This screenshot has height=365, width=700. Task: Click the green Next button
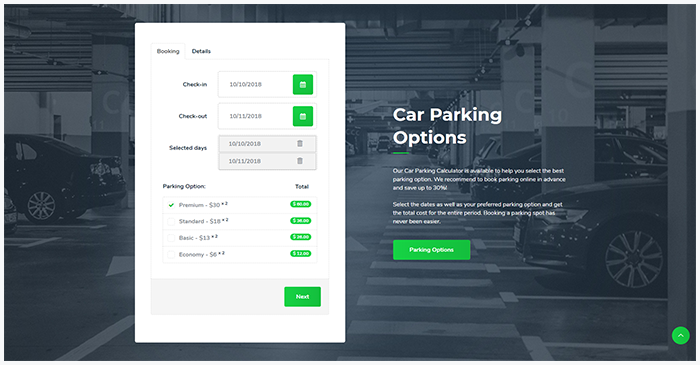(x=302, y=297)
